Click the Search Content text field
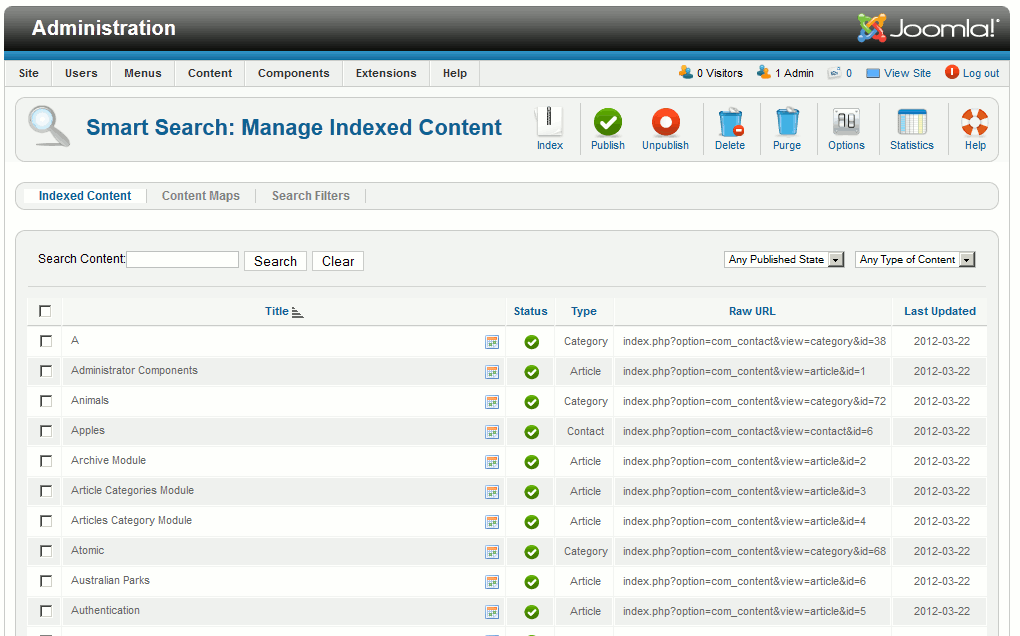The width and height of the screenshot is (1020, 636). [183, 260]
